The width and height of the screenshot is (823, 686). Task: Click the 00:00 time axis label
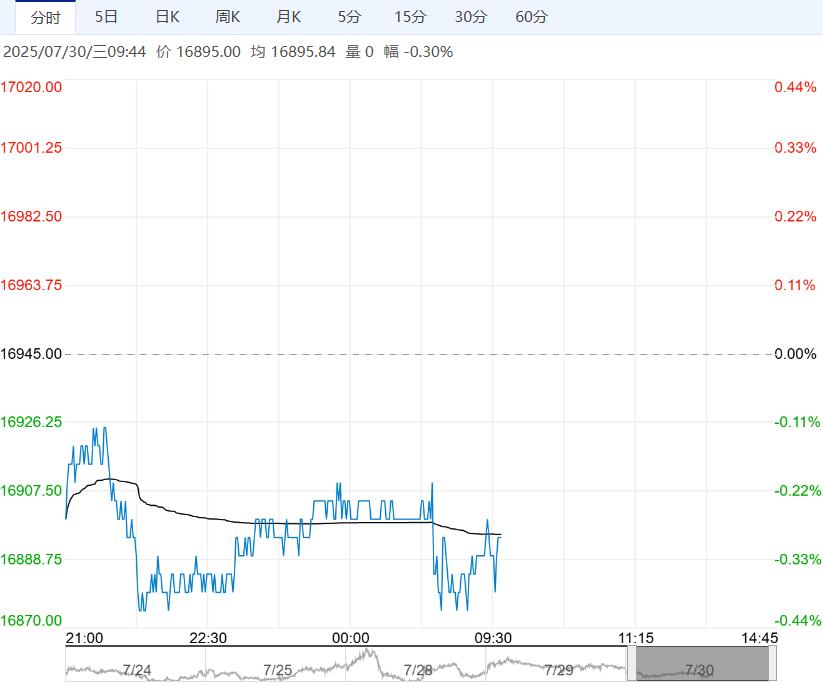pyautogui.click(x=350, y=638)
